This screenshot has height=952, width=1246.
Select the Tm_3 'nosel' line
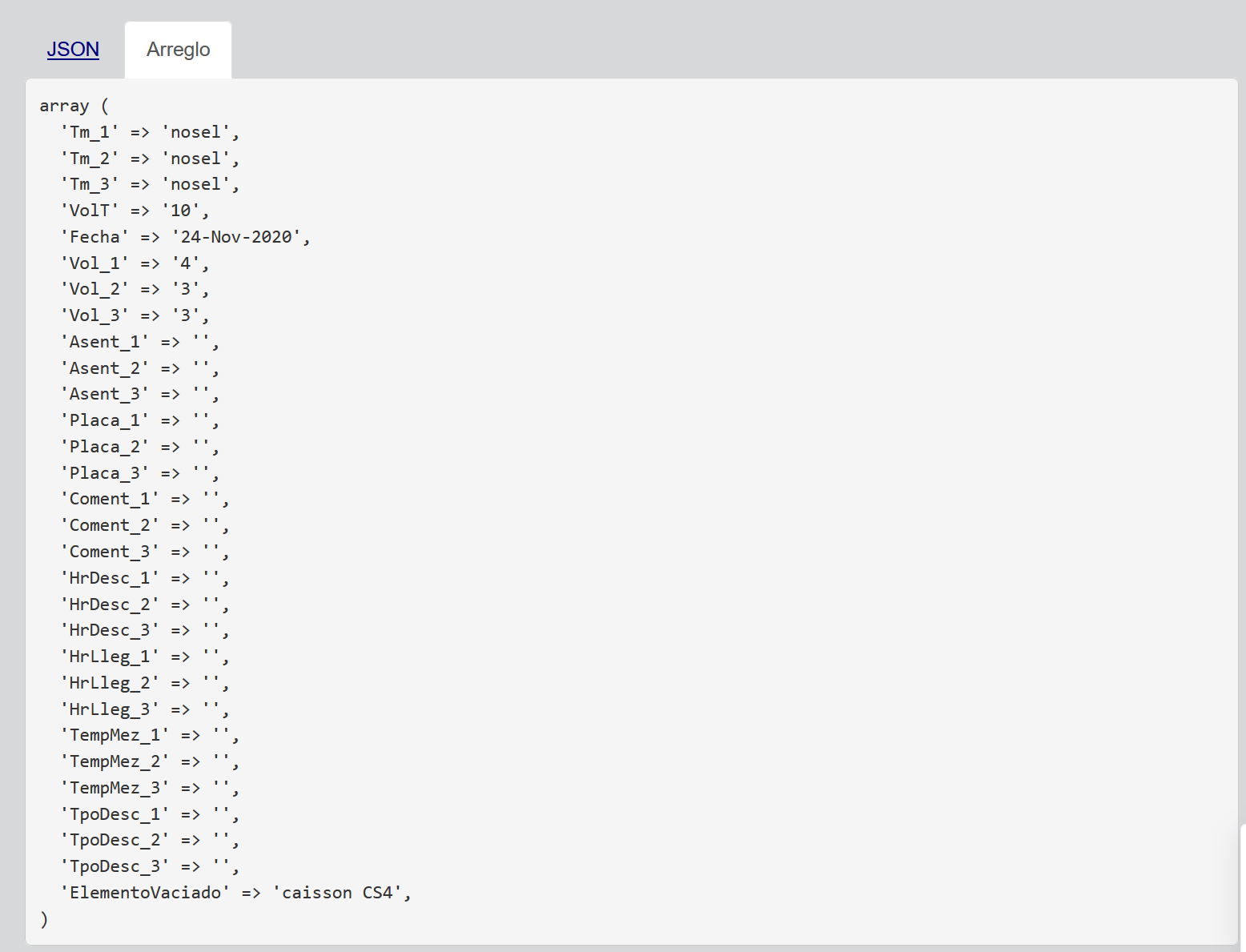pyautogui.click(x=150, y=184)
